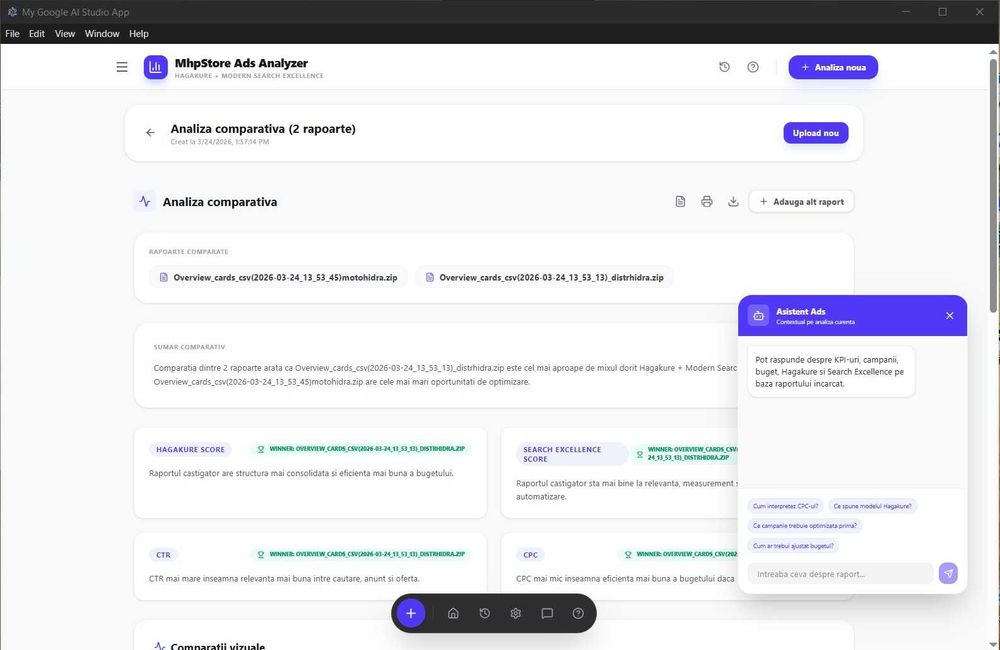Click the app icon in title bar
This screenshot has height=650, width=1000.
[12, 11]
